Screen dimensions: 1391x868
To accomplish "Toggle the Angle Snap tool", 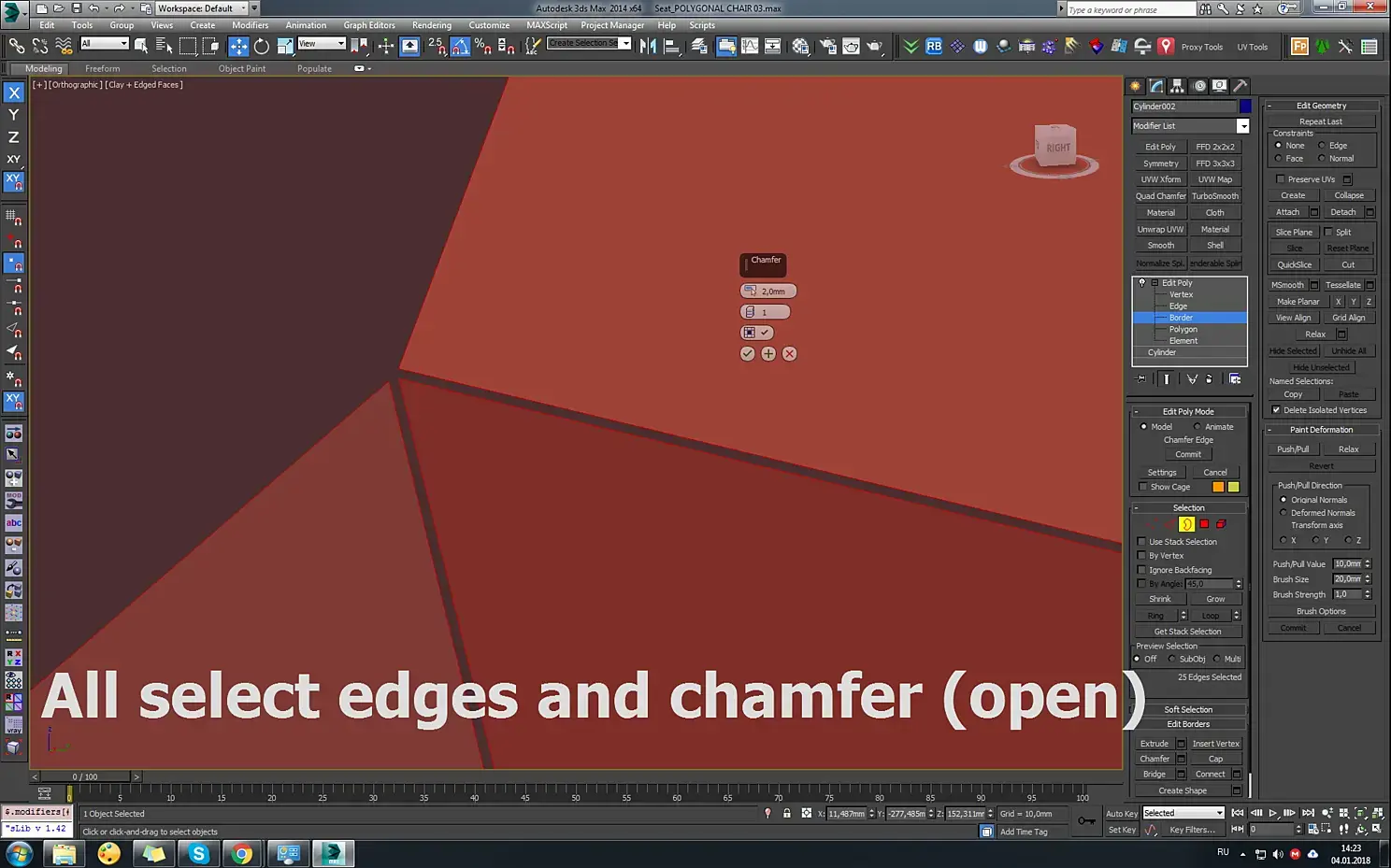I will coord(460,46).
